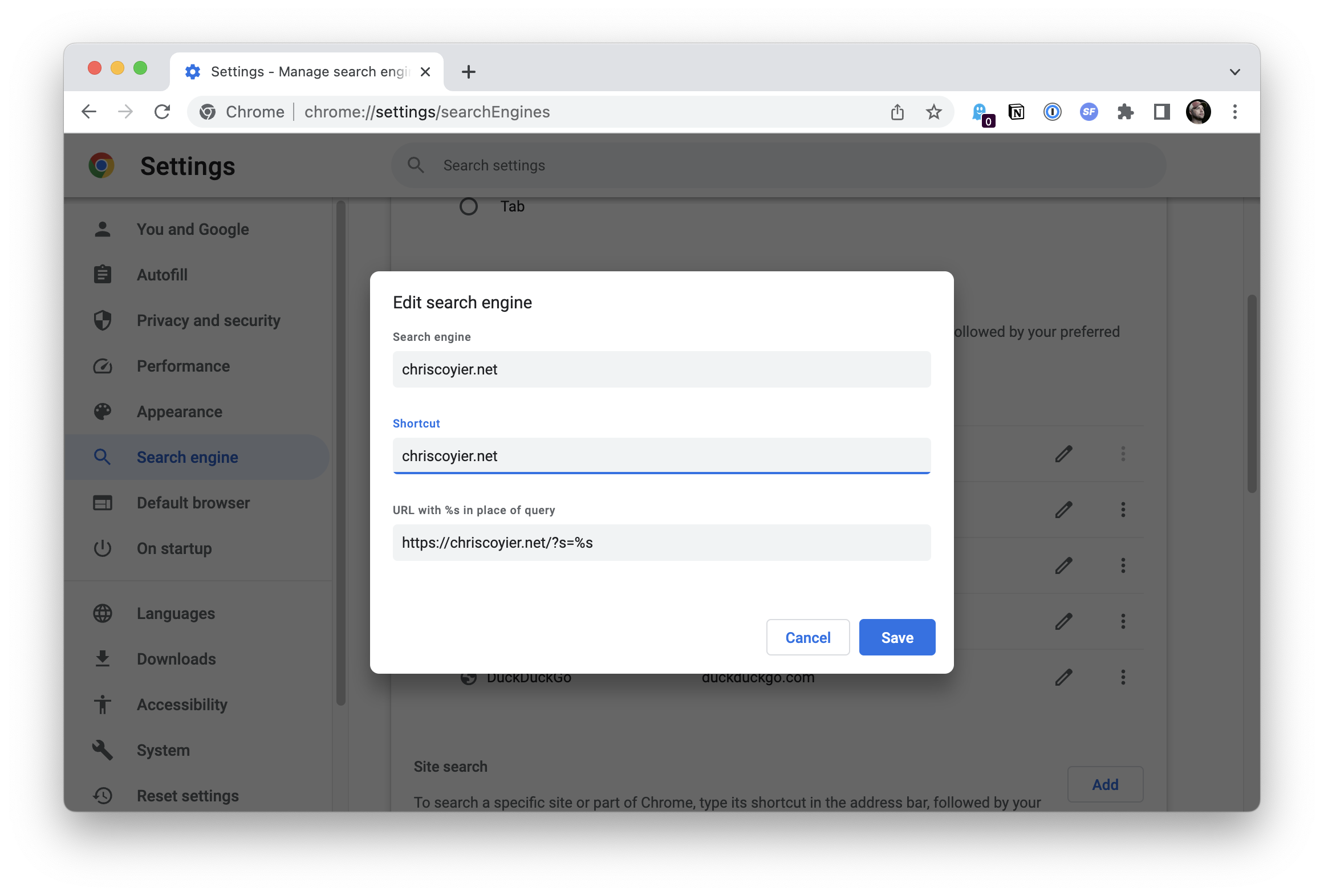Viewport: 1324px width, 896px height.
Task: Open On startup section
Action: [197, 548]
